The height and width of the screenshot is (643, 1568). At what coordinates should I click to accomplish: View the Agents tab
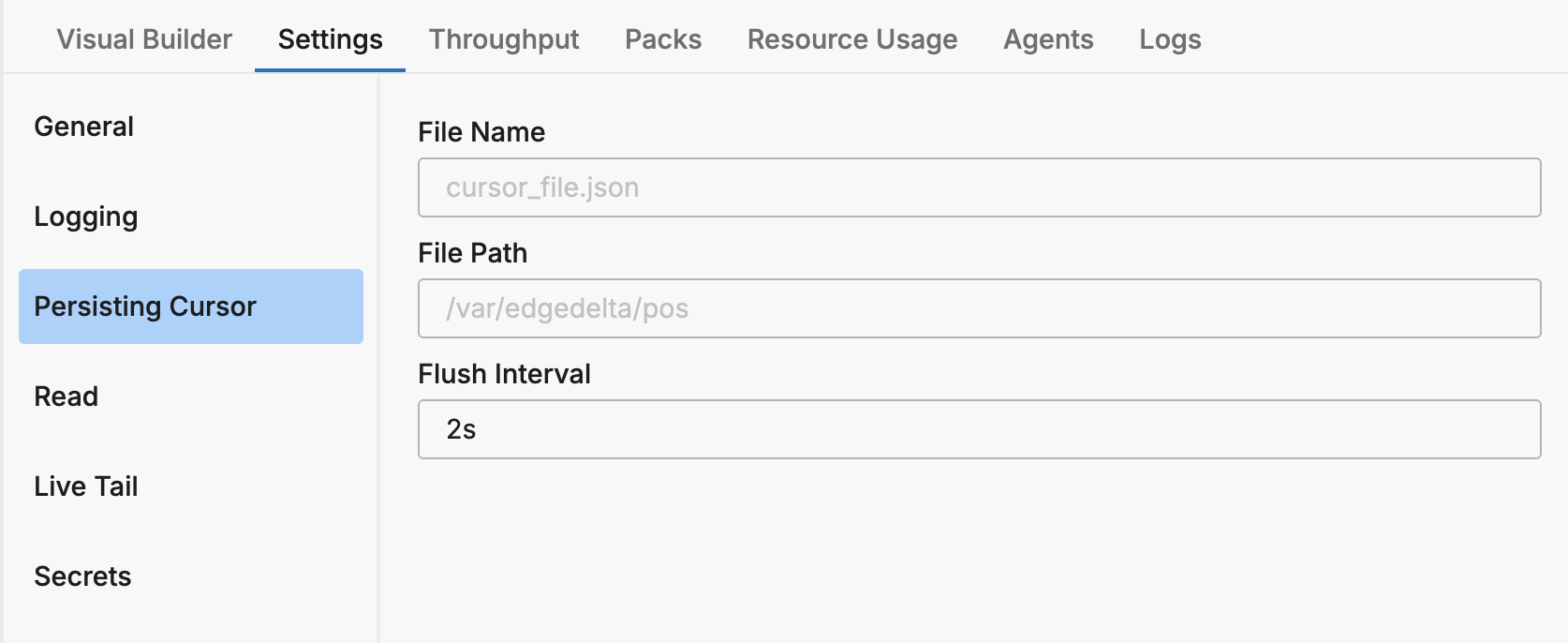pyautogui.click(x=1048, y=39)
